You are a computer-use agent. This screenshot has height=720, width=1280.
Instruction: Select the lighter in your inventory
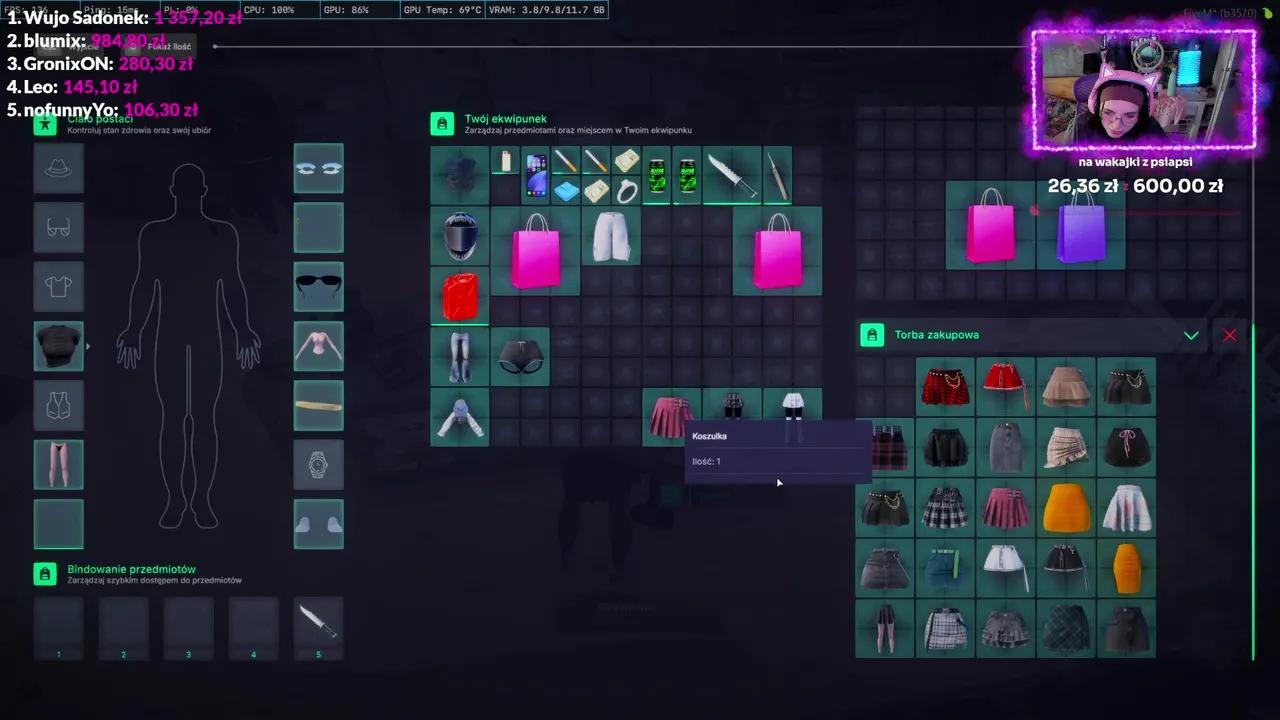click(506, 161)
